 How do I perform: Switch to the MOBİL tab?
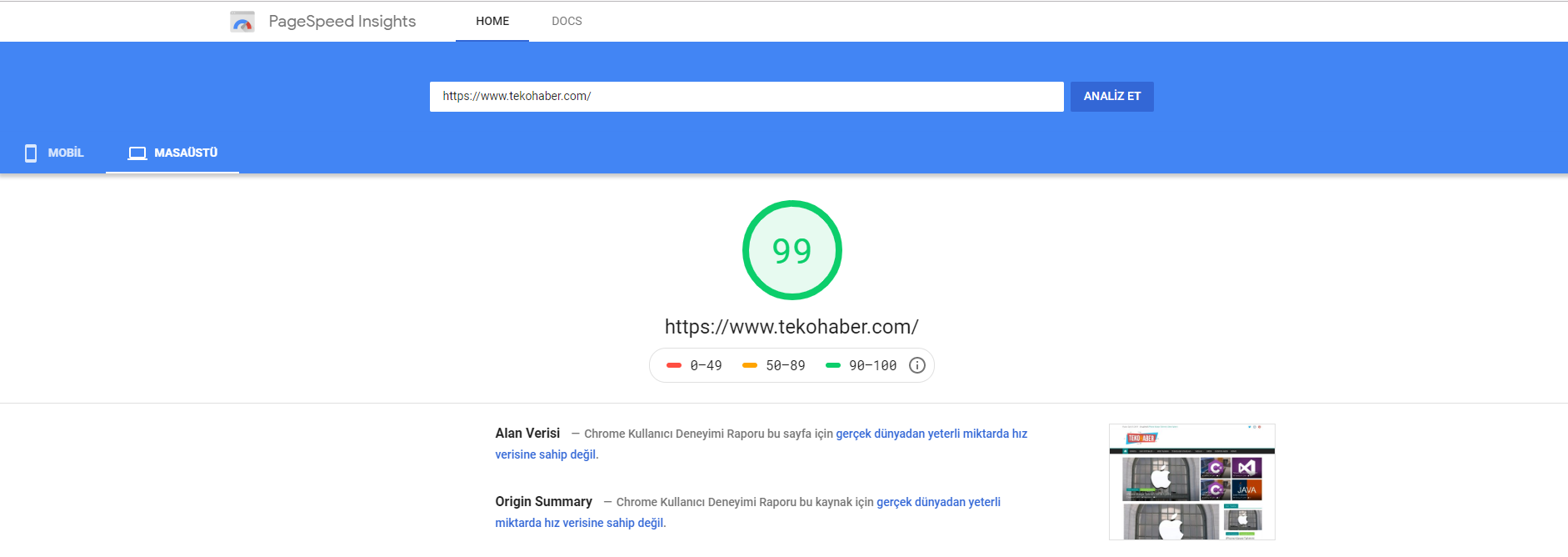tap(53, 153)
